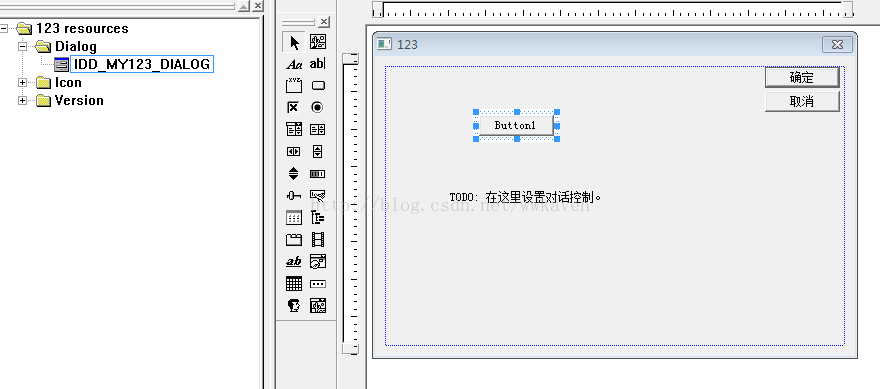Choose the Custom Control (head) tool
This screenshot has width=880, height=389.
pos(294,305)
